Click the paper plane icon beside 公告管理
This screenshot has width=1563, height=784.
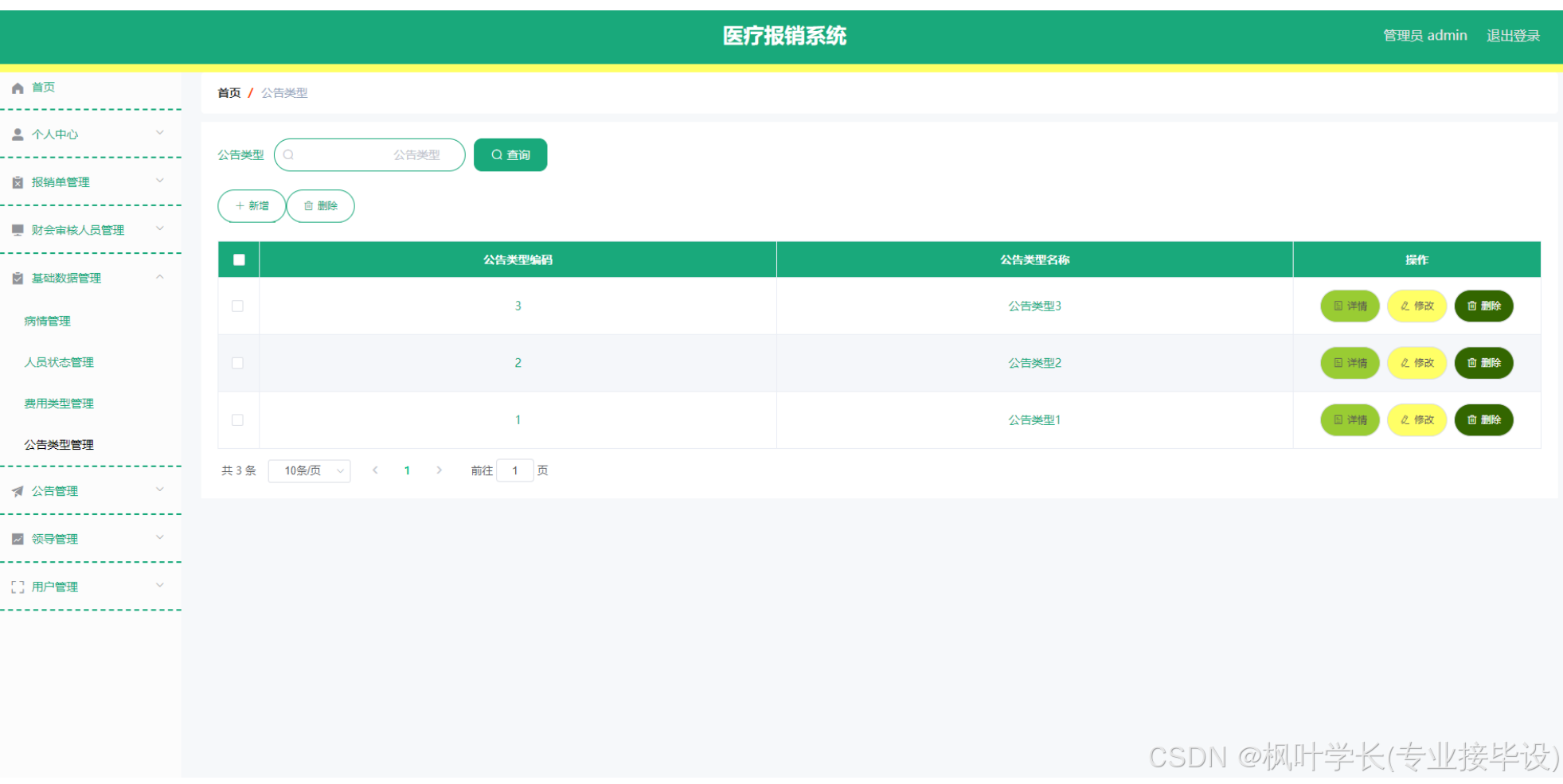tap(18, 491)
